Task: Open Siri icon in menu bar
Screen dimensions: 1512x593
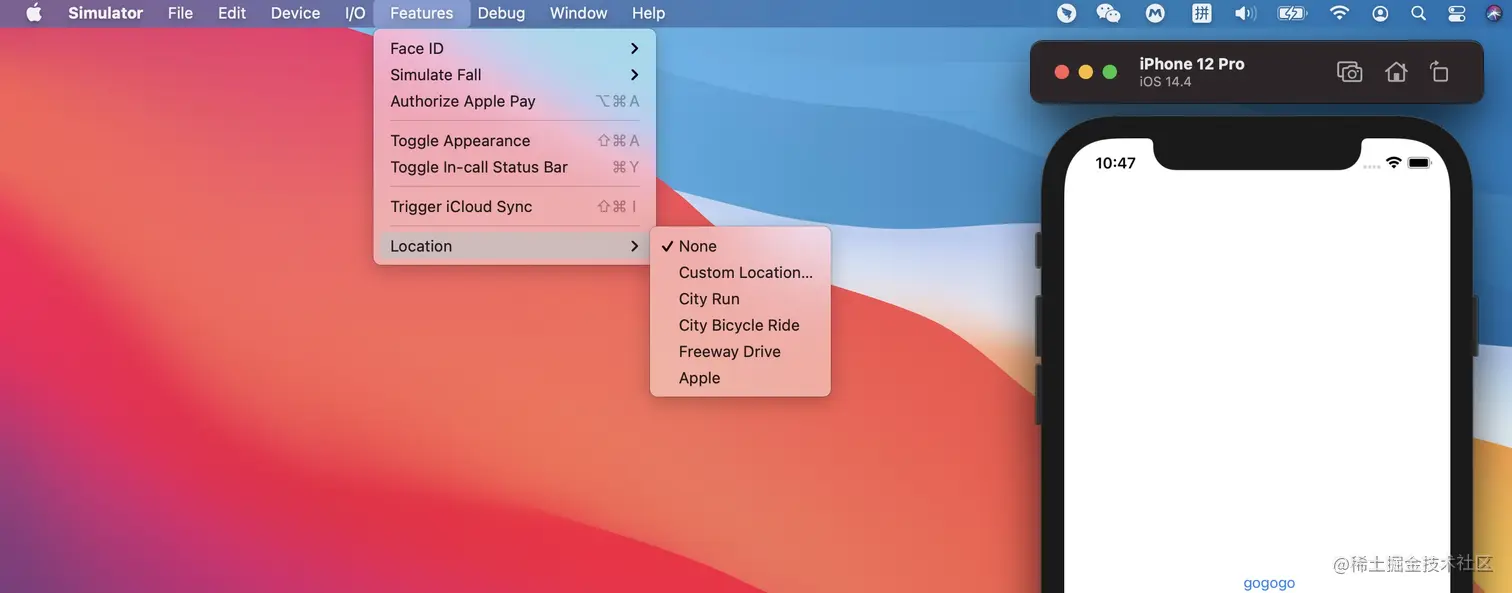Action: [x=1494, y=13]
